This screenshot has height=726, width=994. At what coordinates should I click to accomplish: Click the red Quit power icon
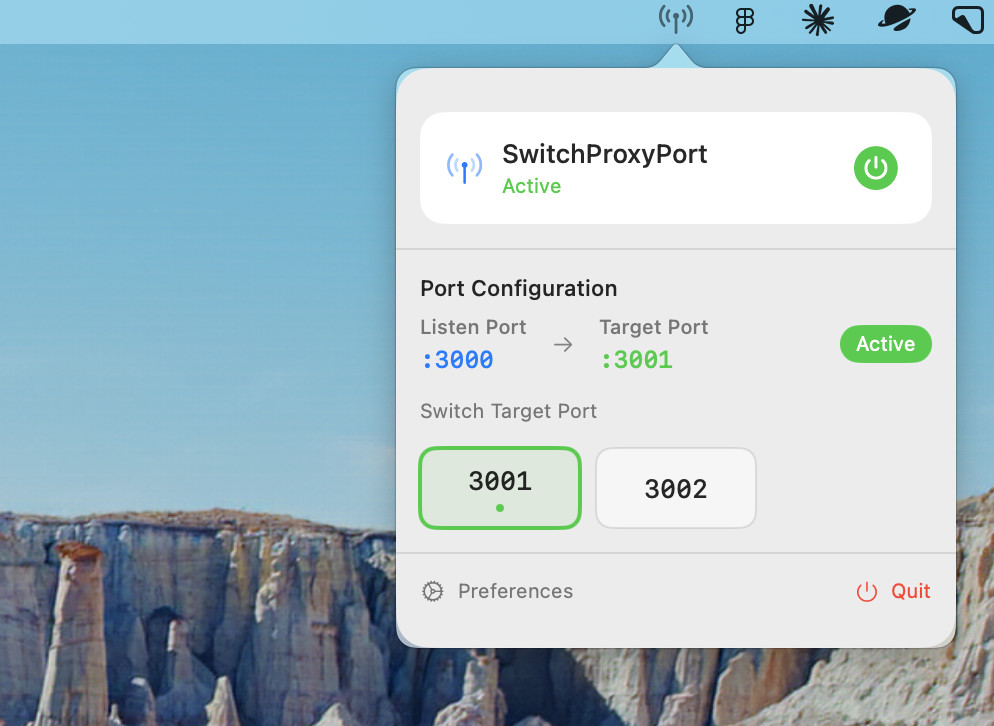point(866,592)
